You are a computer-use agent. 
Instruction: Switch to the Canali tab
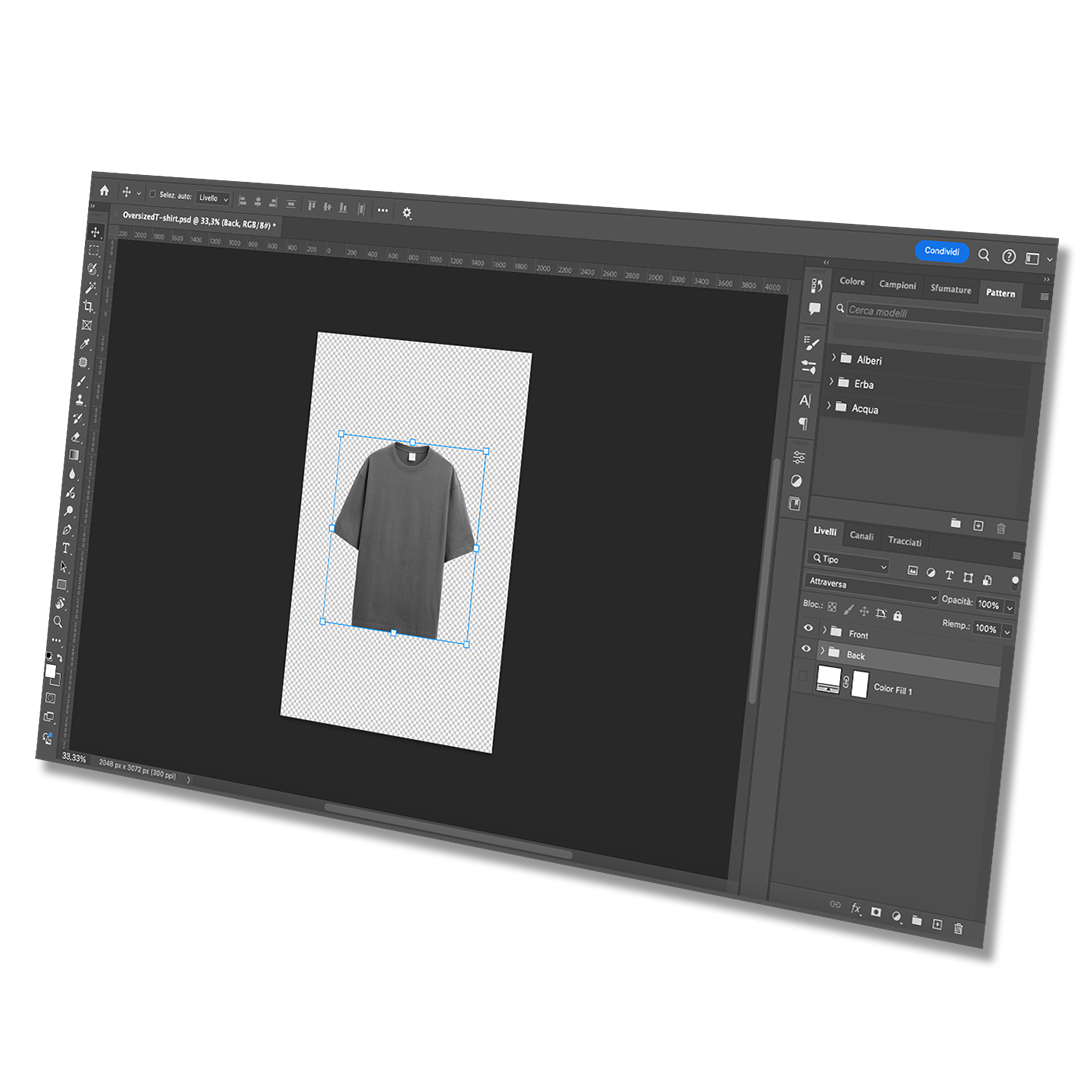[861, 537]
